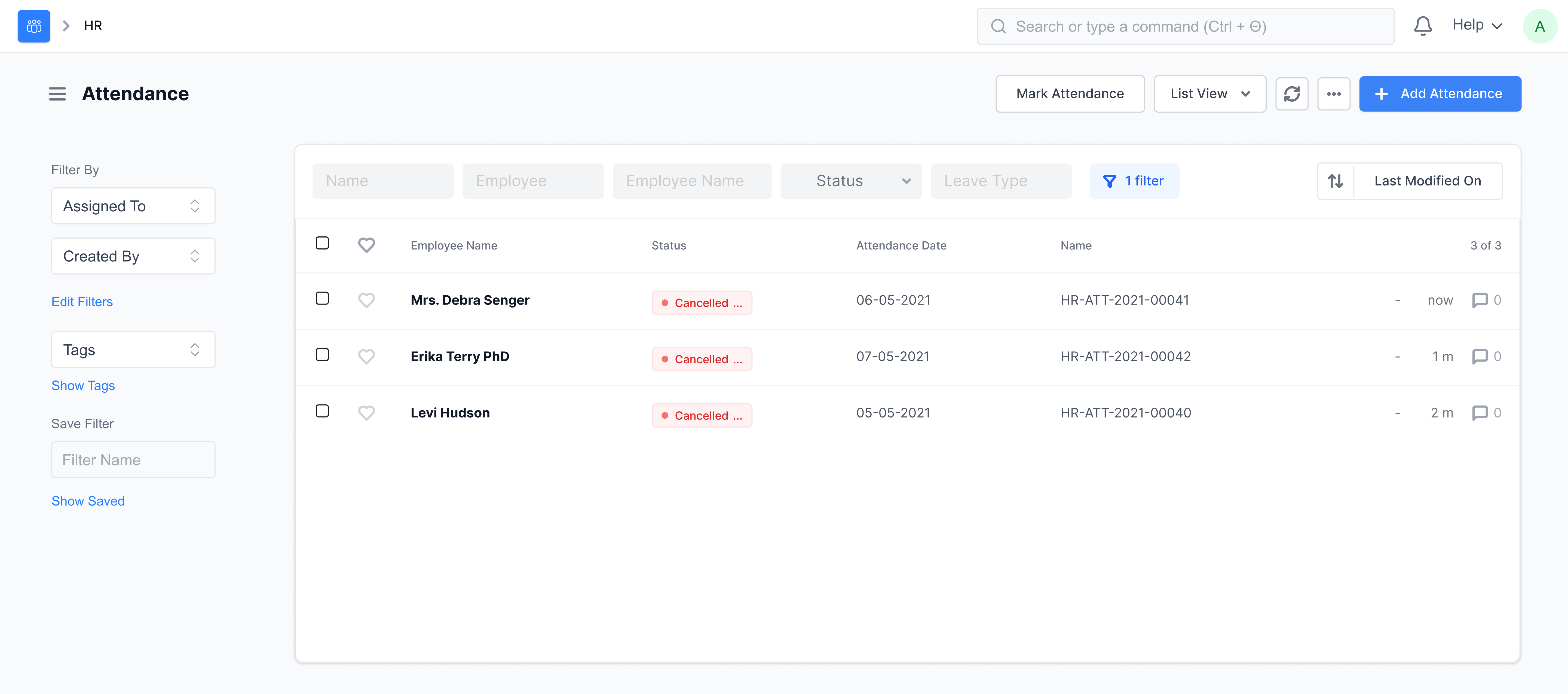Toggle the sidebar hamburger icon
Screen dimensions: 1568x694
pyautogui.click(x=57, y=94)
